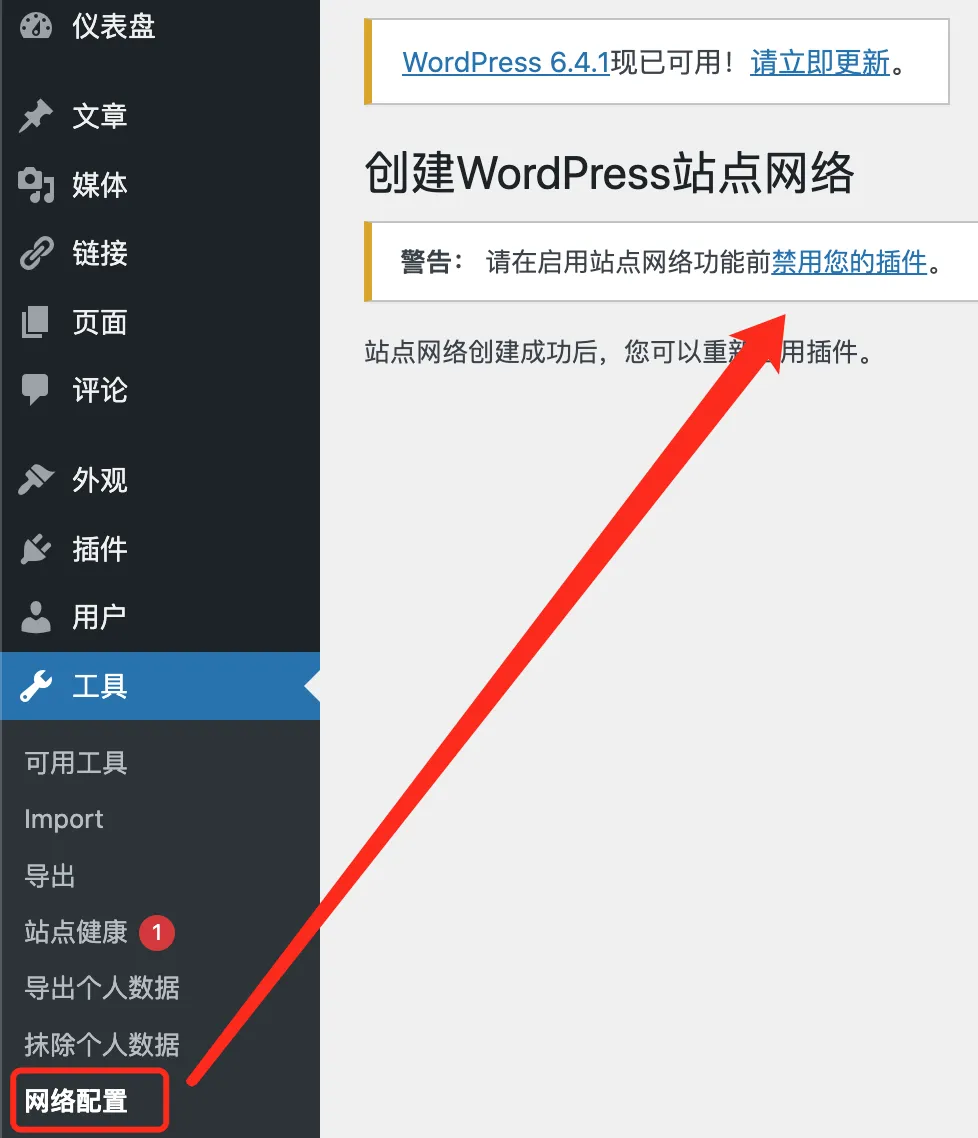Click the paintbrush icon beside 外观

(36, 480)
